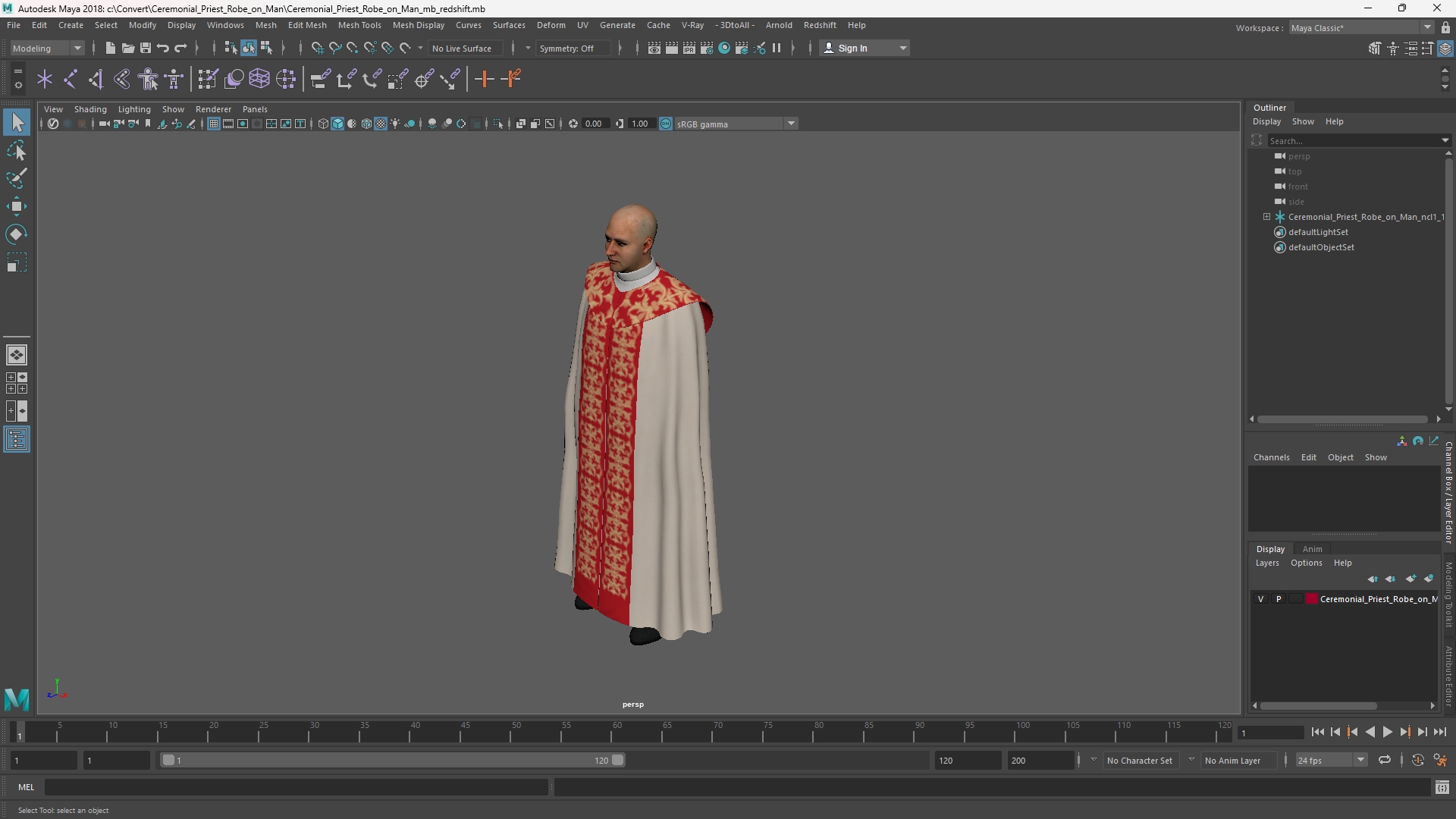Toggle color management sRGB icon
The height and width of the screenshot is (819, 1456).
tap(665, 124)
